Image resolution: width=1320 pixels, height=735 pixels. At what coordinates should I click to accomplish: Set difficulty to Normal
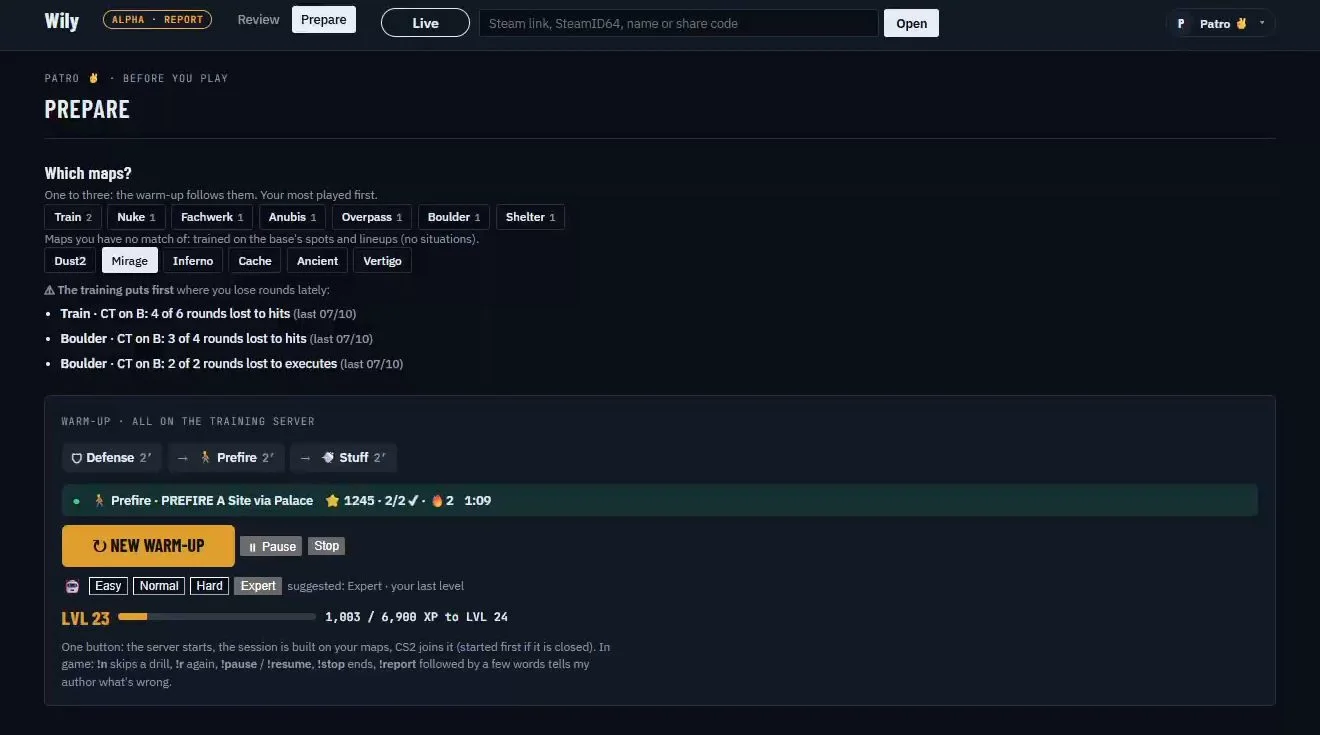[159, 586]
